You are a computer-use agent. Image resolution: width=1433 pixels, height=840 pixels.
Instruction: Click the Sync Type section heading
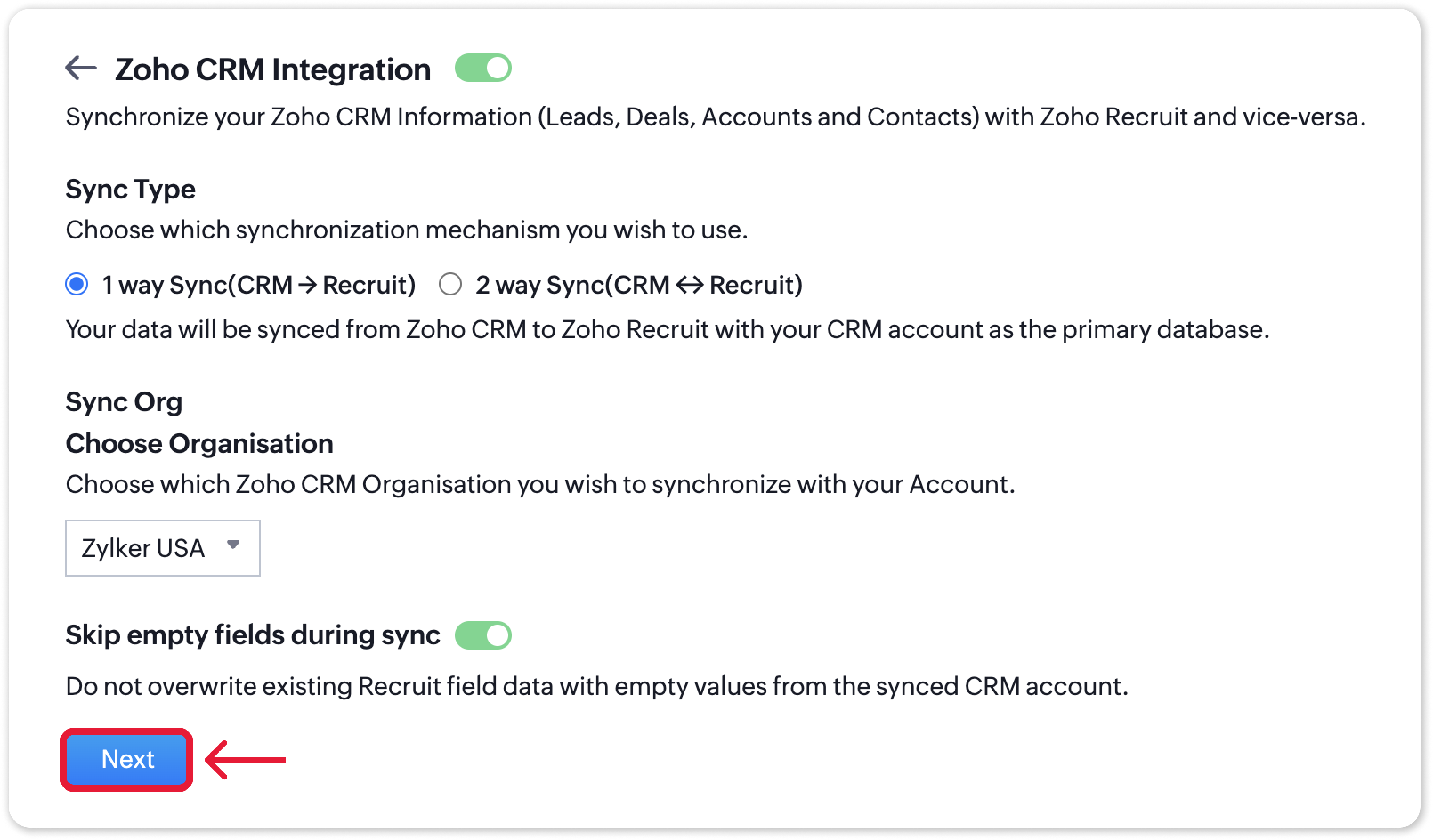130,189
